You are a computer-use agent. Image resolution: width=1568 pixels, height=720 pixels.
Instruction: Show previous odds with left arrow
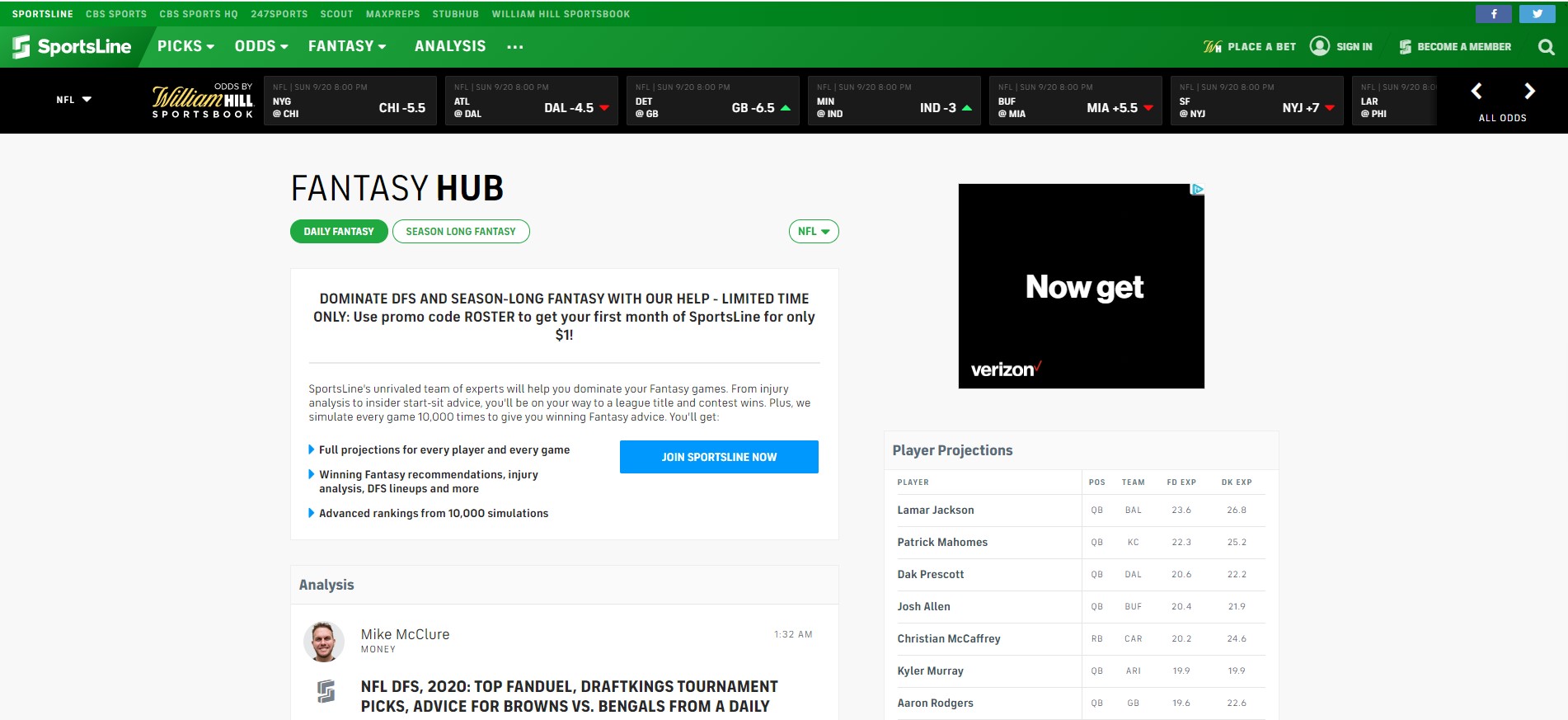[x=1476, y=91]
